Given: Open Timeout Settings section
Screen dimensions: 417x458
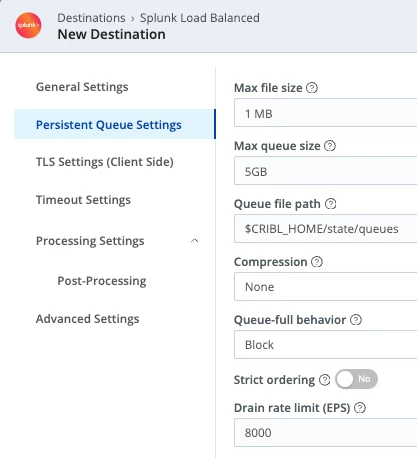Looking at the screenshot, I should [x=83, y=200].
